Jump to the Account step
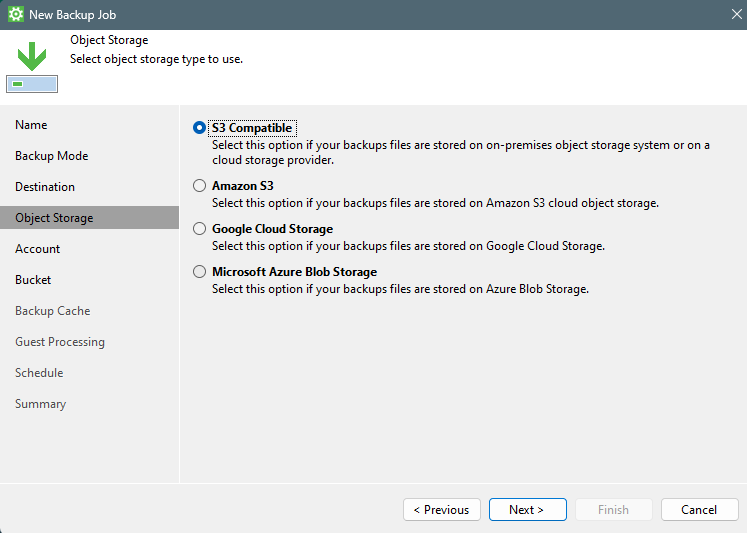 (x=37, y=249)
